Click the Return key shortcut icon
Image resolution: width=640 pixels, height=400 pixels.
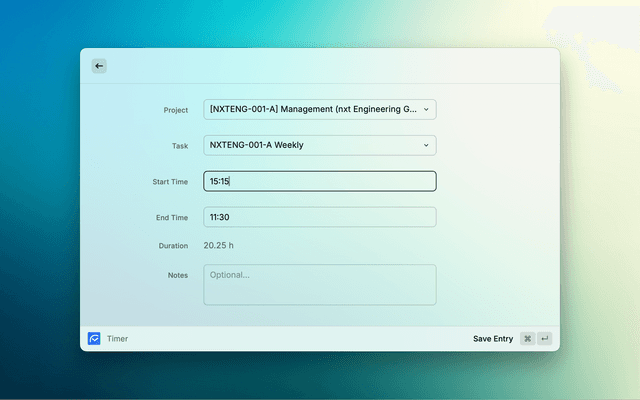coord(544,338)
